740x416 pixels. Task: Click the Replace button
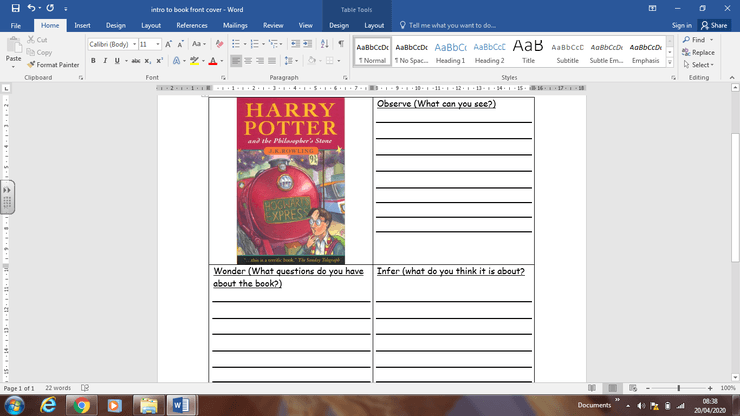tap(698, 52)
